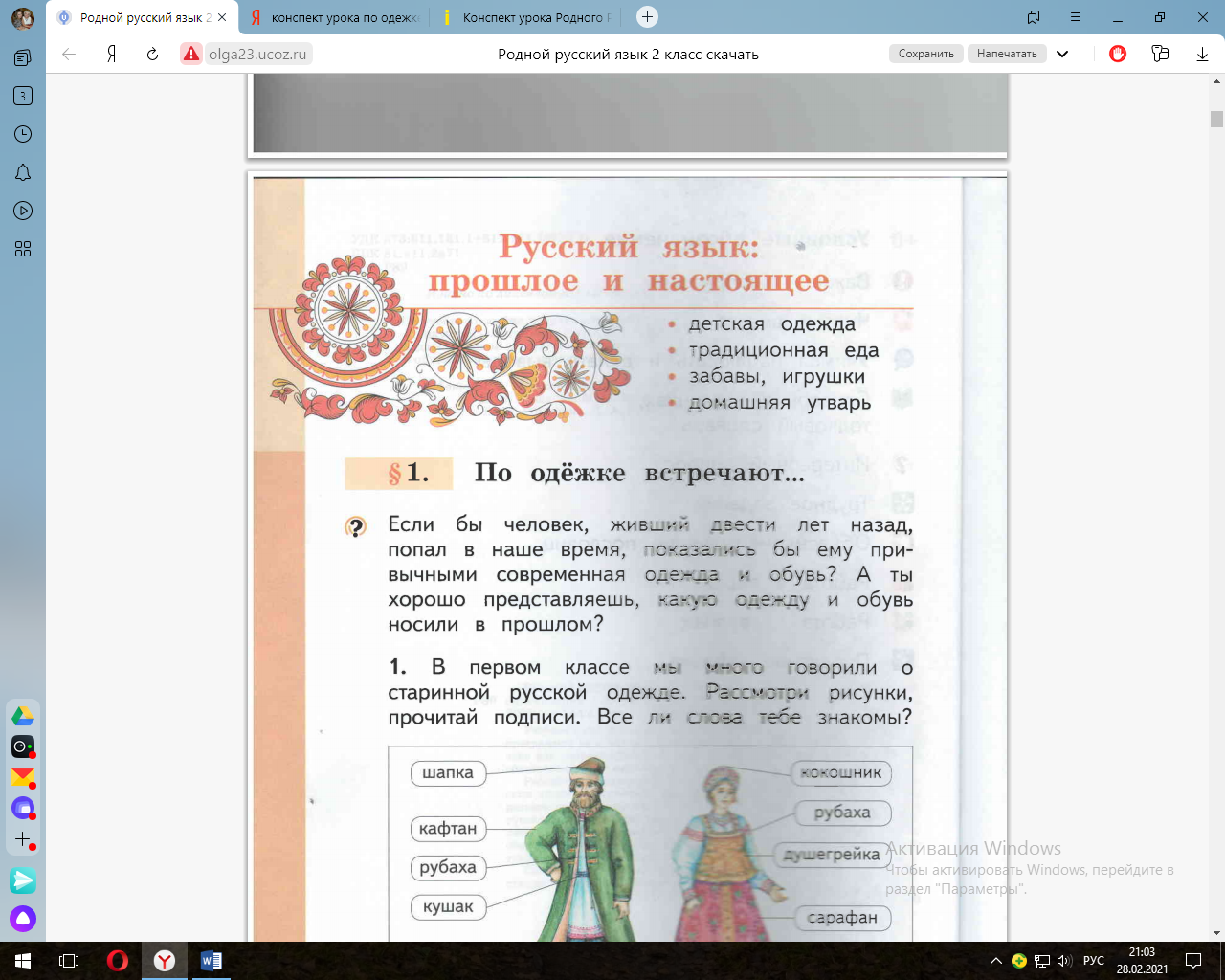Show hidden system tray icons chevron
The width and height of the screenshot is (1225, 980).
pos(996,961)
